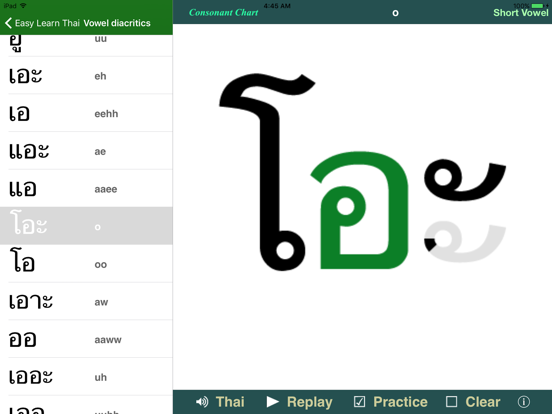
Task: Open the Consonant Chart link
Action: click(224, 13)
